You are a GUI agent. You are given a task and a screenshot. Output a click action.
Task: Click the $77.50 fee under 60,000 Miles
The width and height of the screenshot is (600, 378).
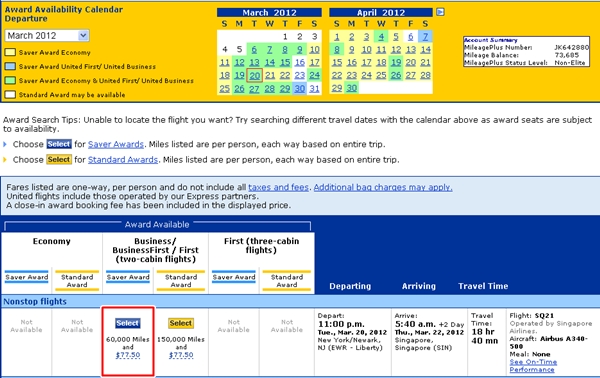128,355
